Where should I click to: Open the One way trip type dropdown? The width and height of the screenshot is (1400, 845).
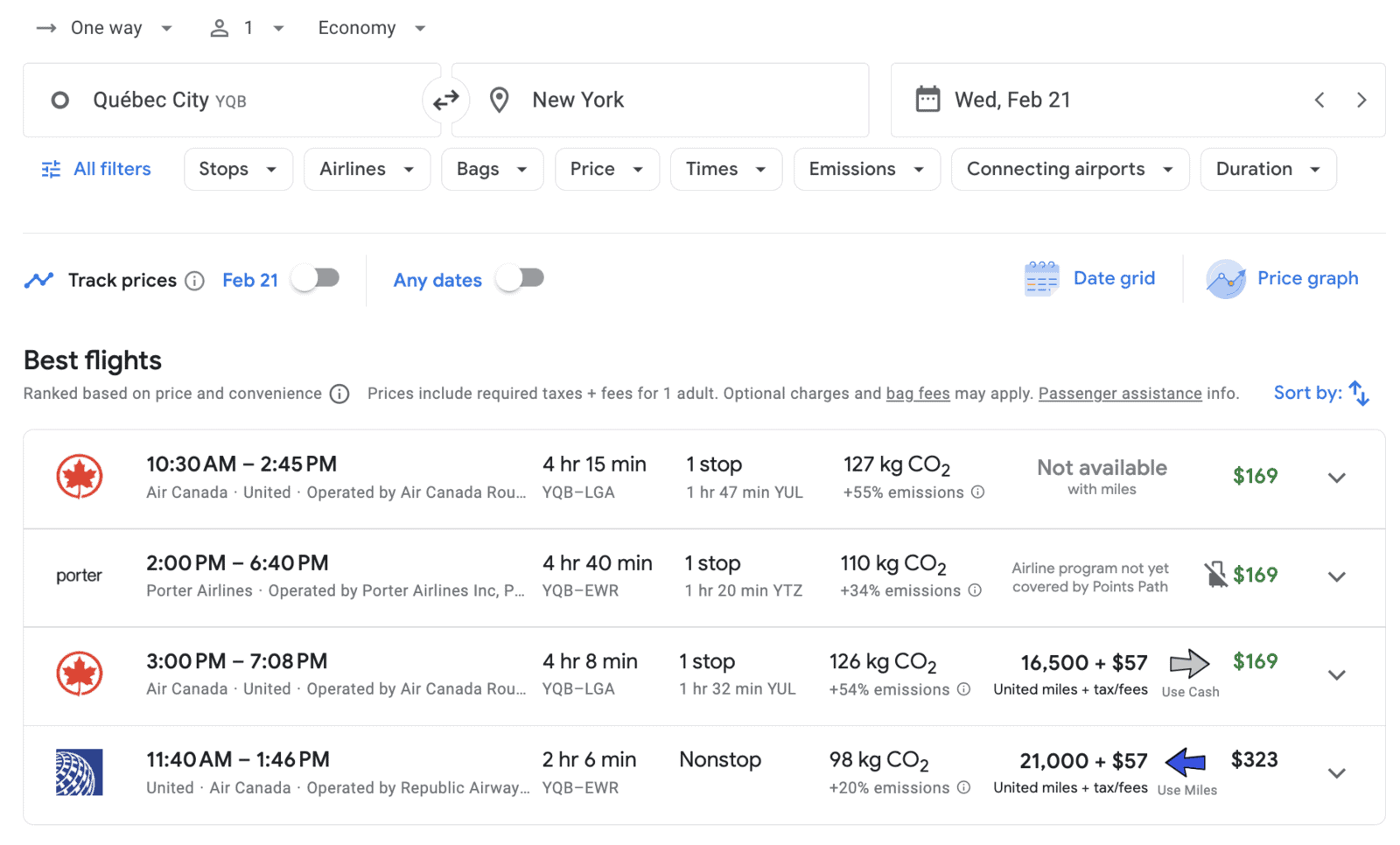(103, 28)
